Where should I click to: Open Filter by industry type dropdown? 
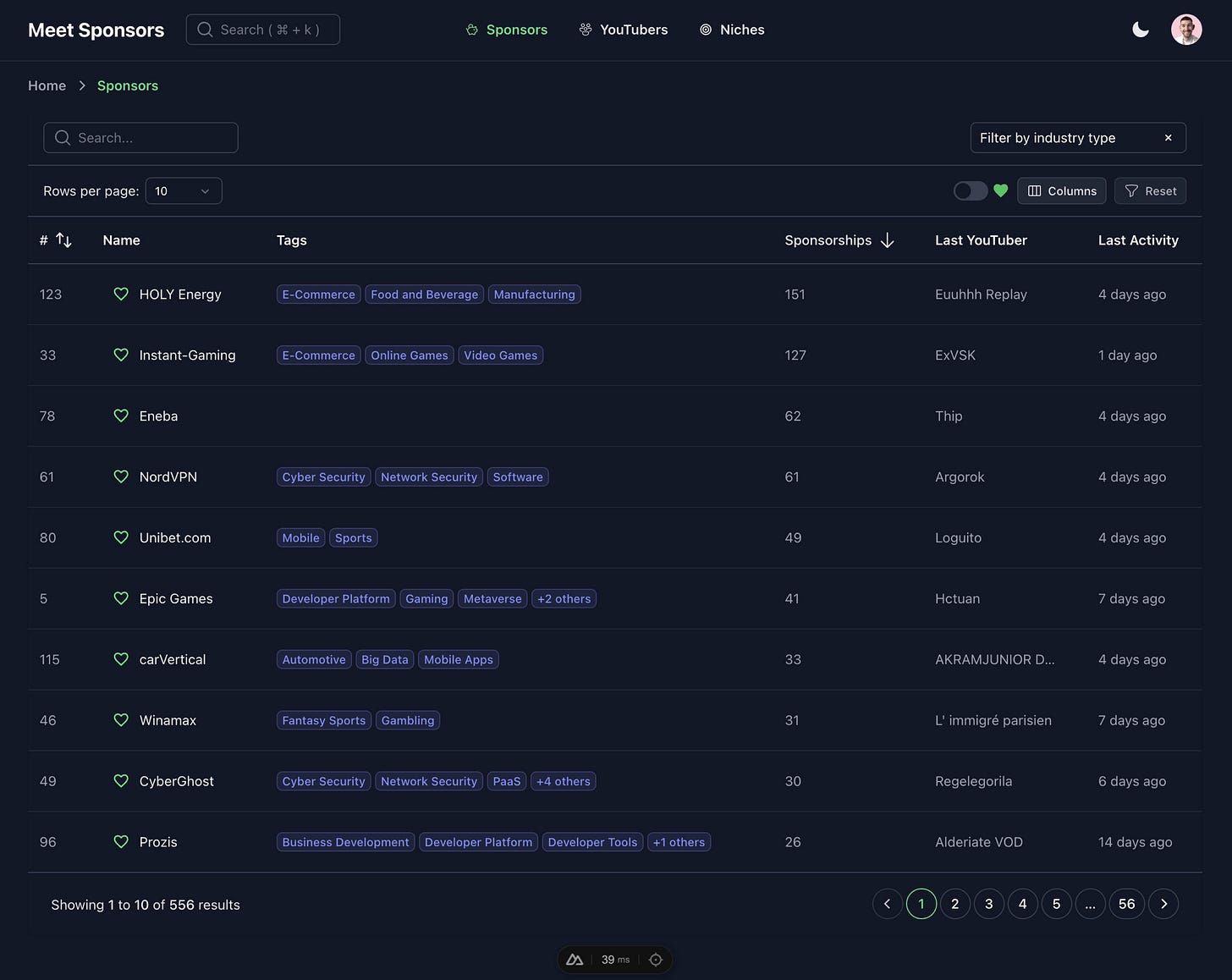[1078, 138]
